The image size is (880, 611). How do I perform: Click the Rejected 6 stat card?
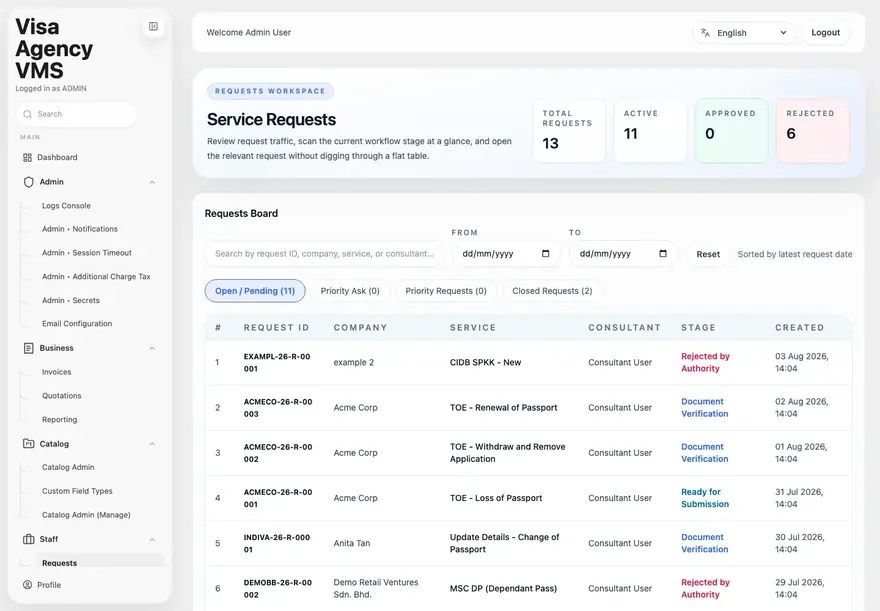point(813,131)
